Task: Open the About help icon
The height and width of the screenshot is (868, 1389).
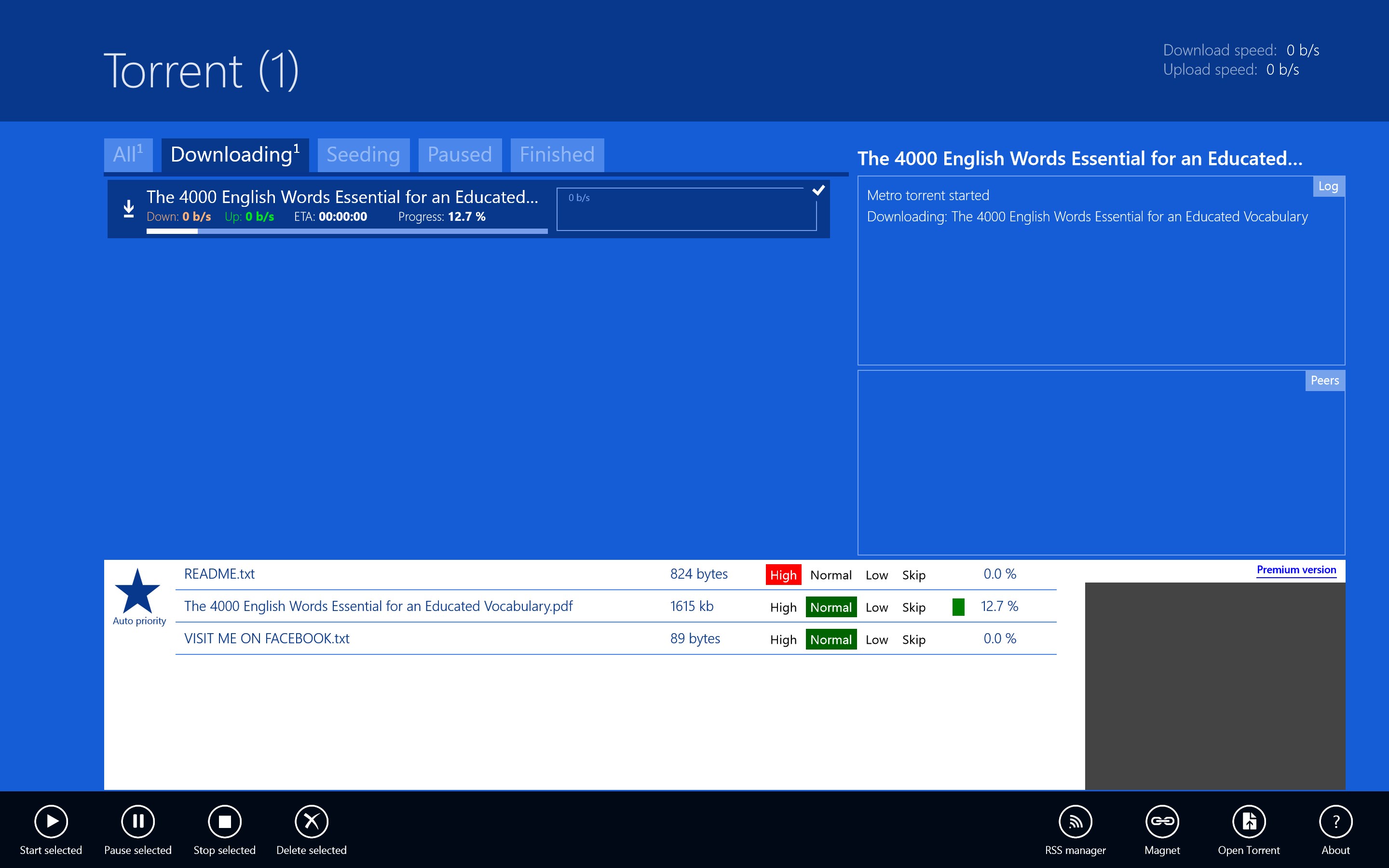Action: click(x=1335, y=822)
